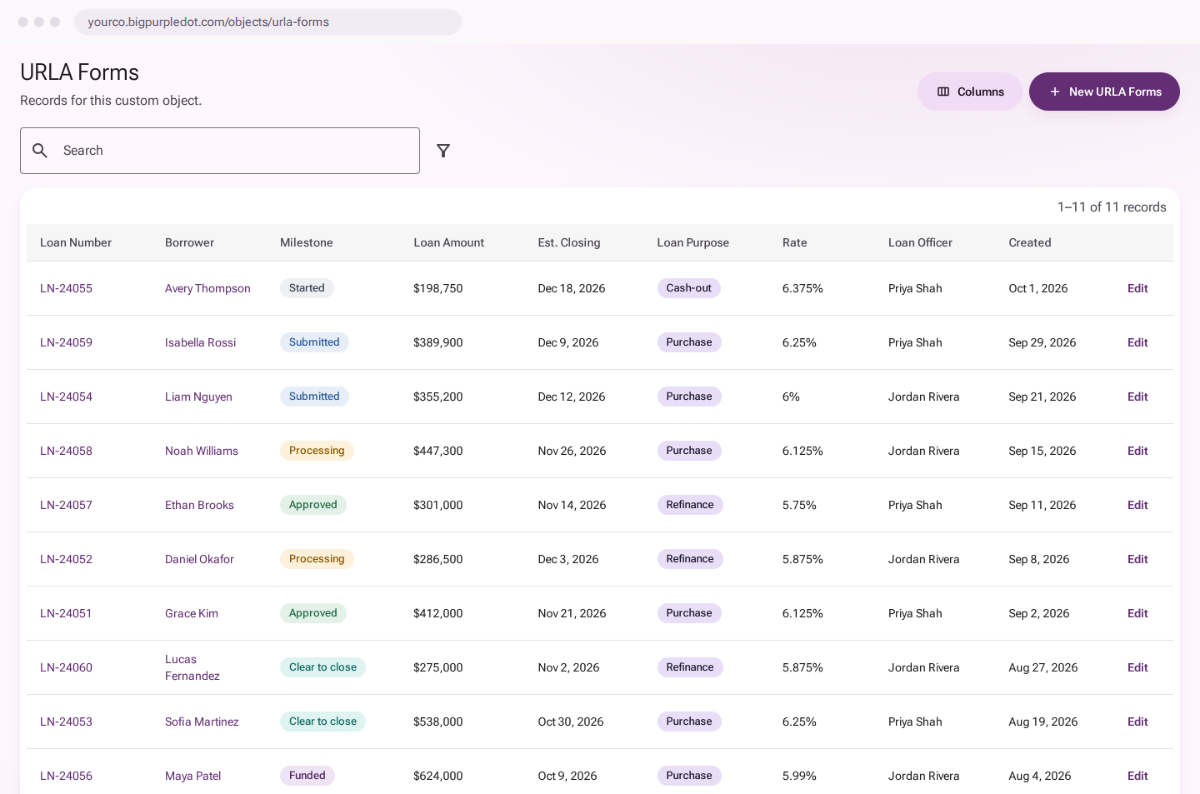Image resolution: width=1200 pixels, height=794 pixels.
Task: Click Funded milestone badge for Maya Patel
Action: coord(307,775)
